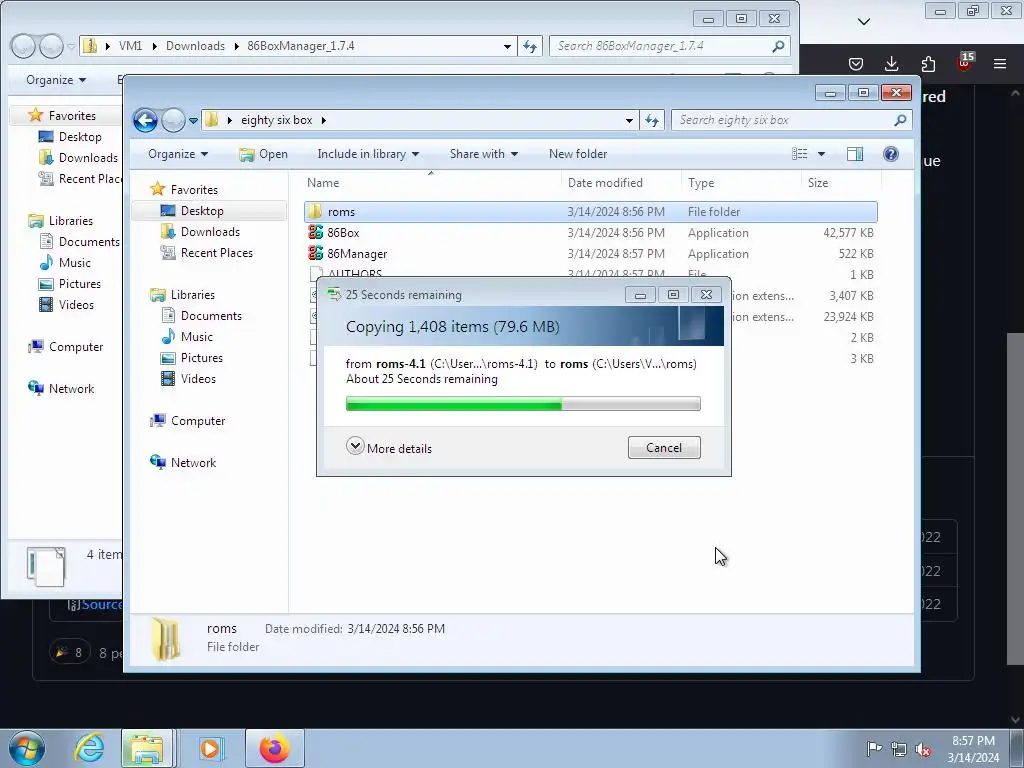Open recent pages dropdown beside navigation arrows
1024x768 pixels.
[193, 121]
